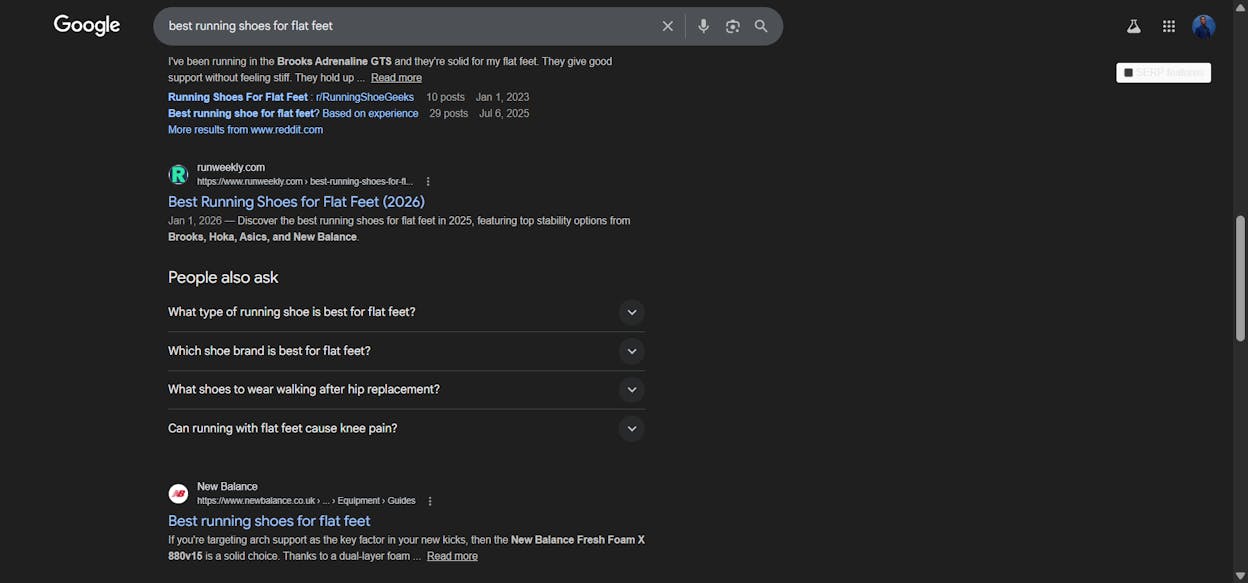Click the 'People also ask' heading
Image resolution: width=1248 pixels, height=583 pixels.
223,277
